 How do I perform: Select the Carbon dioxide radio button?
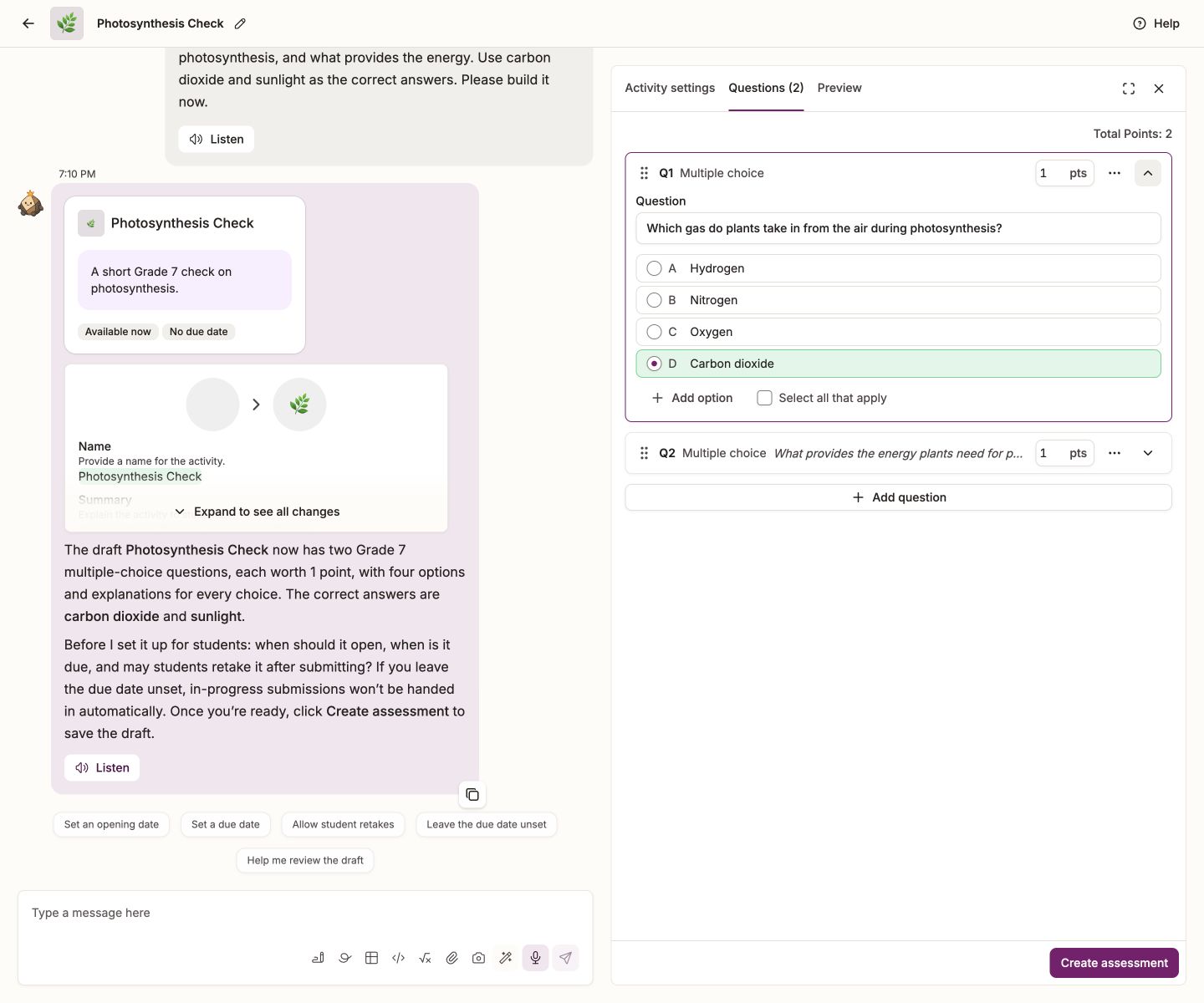pos(654,364)
